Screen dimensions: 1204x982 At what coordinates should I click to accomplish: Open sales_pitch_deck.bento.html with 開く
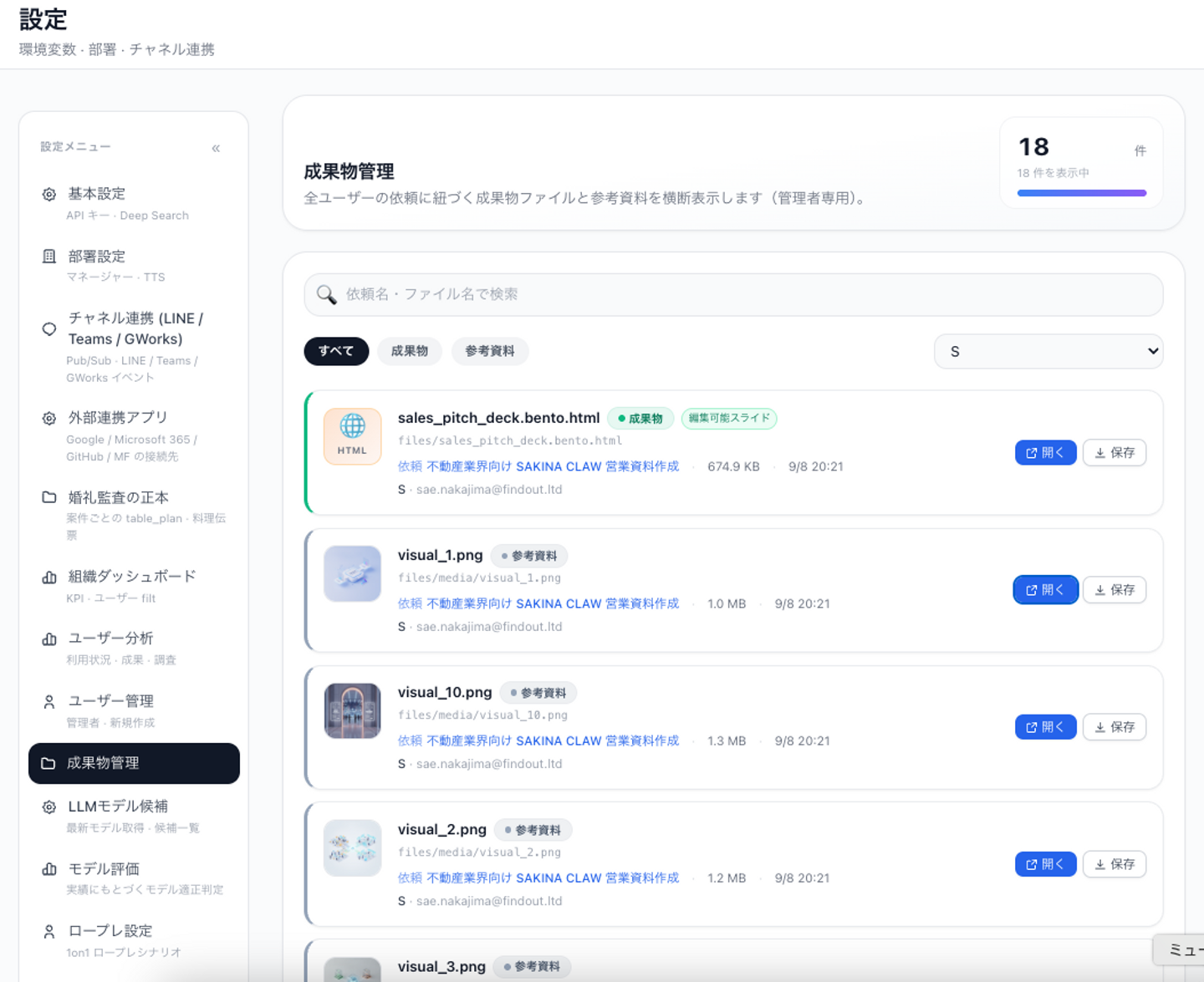pyautogui.click(x=1046, y=452)
